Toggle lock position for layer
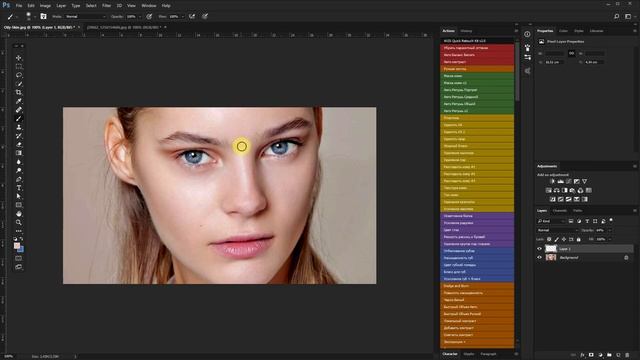640x360 pixels. coord(564,239)
